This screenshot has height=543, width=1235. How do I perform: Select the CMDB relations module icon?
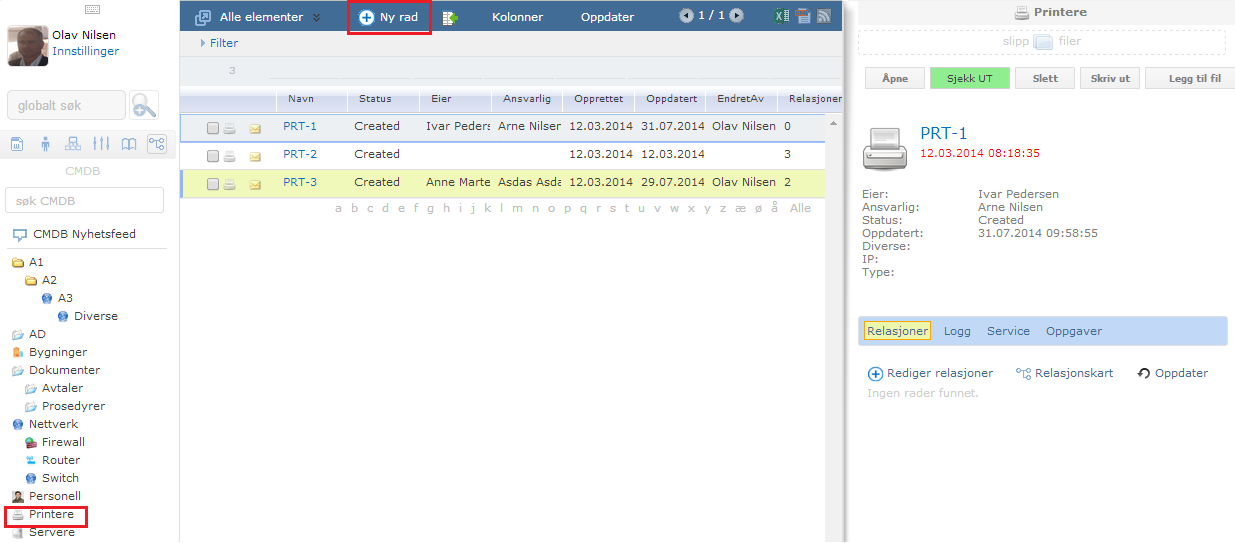pyautogui.click(x=157, y=144)
